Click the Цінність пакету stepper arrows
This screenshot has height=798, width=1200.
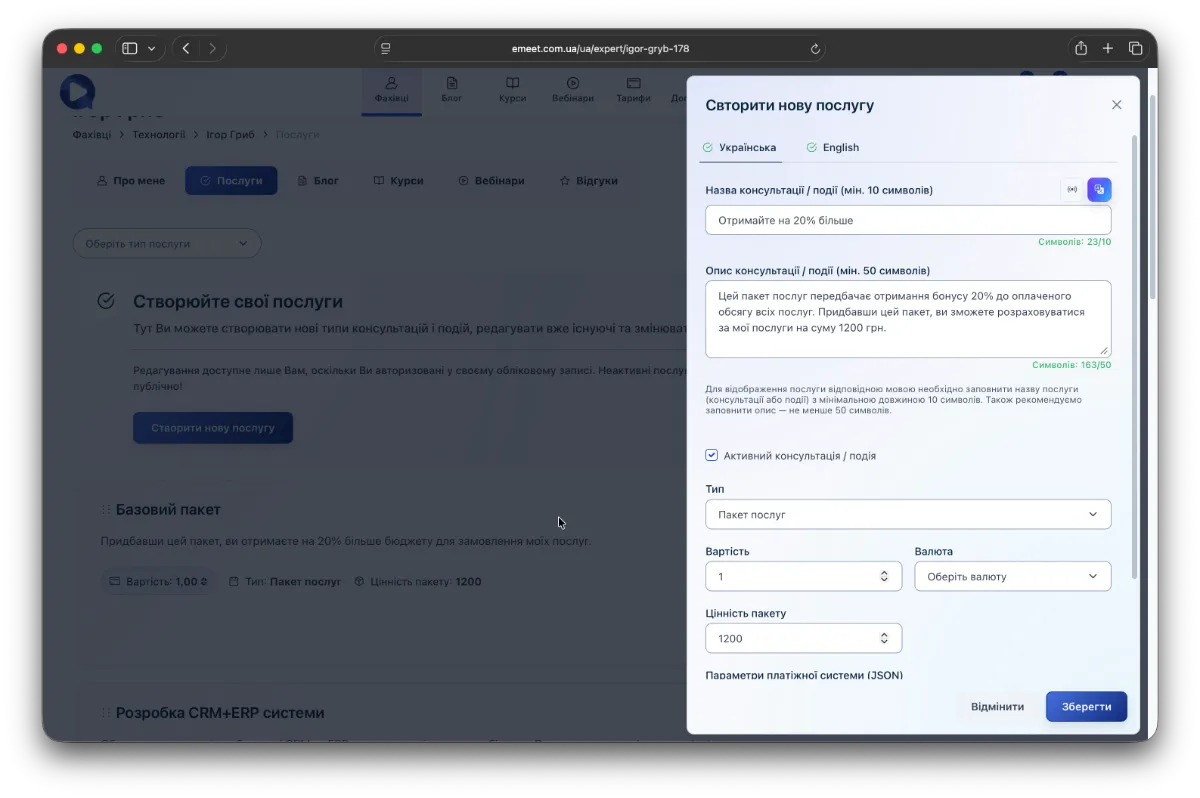(x=884, y=638)
